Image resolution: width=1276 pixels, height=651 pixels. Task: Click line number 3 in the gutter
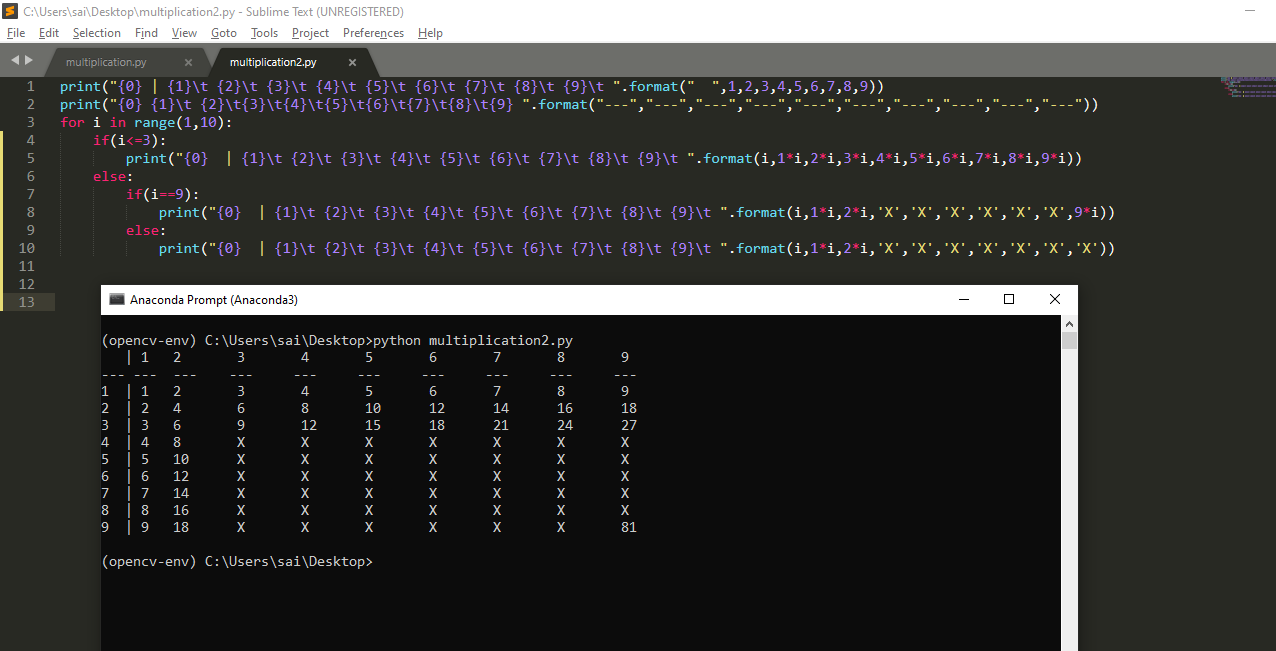click(31, 123)
